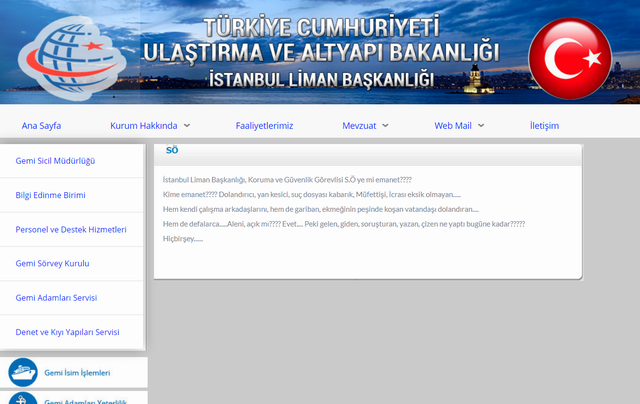The height and width of the screenshot is (404, 640).
Task: Click the Gemi Adamları Yeterlilik link text
Action: pos(85,400)
